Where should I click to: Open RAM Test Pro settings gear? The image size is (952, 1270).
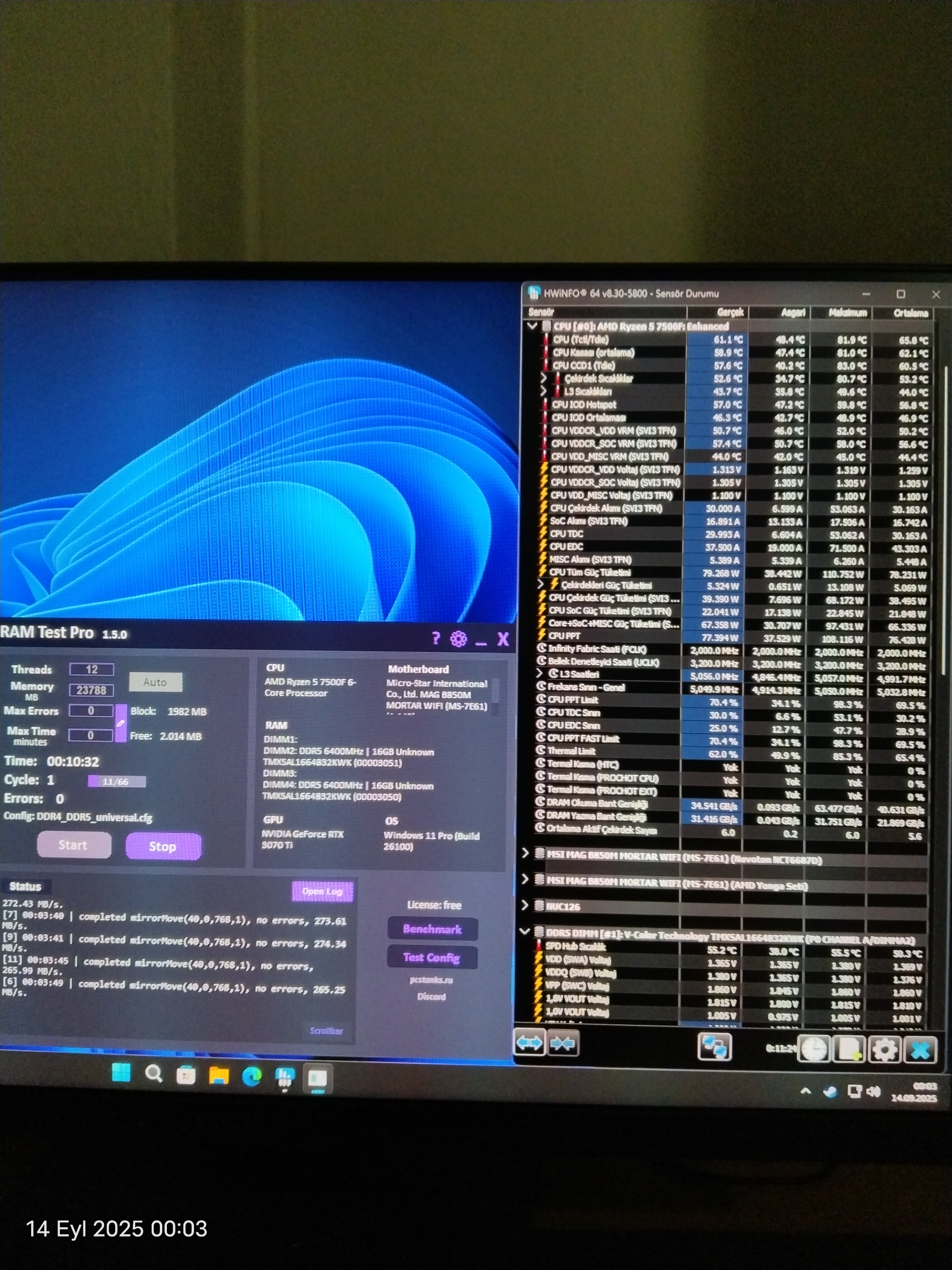pyautogui.click(x=458, y=639)
